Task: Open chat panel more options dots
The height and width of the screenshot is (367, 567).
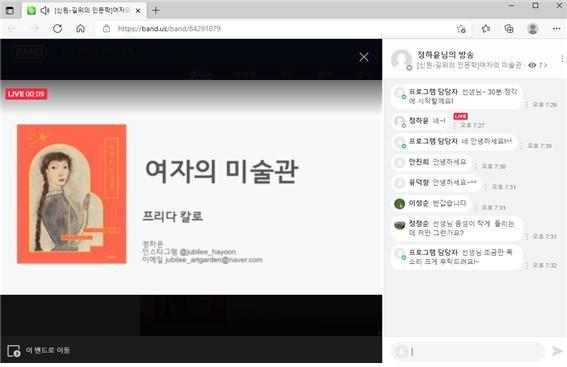Action: (562, 59)
